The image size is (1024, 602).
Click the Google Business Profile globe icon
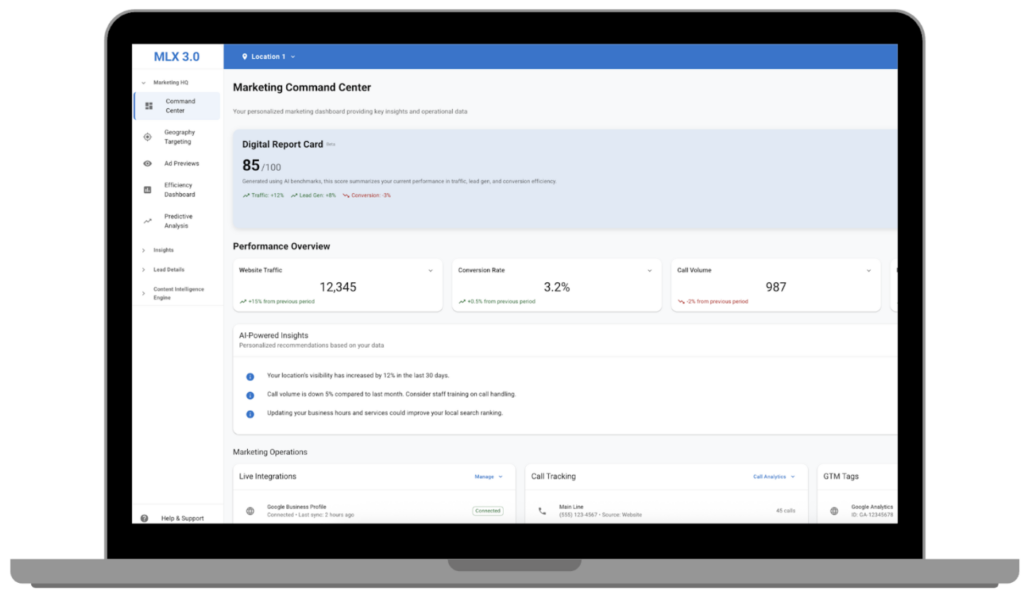tap(250, 511)
